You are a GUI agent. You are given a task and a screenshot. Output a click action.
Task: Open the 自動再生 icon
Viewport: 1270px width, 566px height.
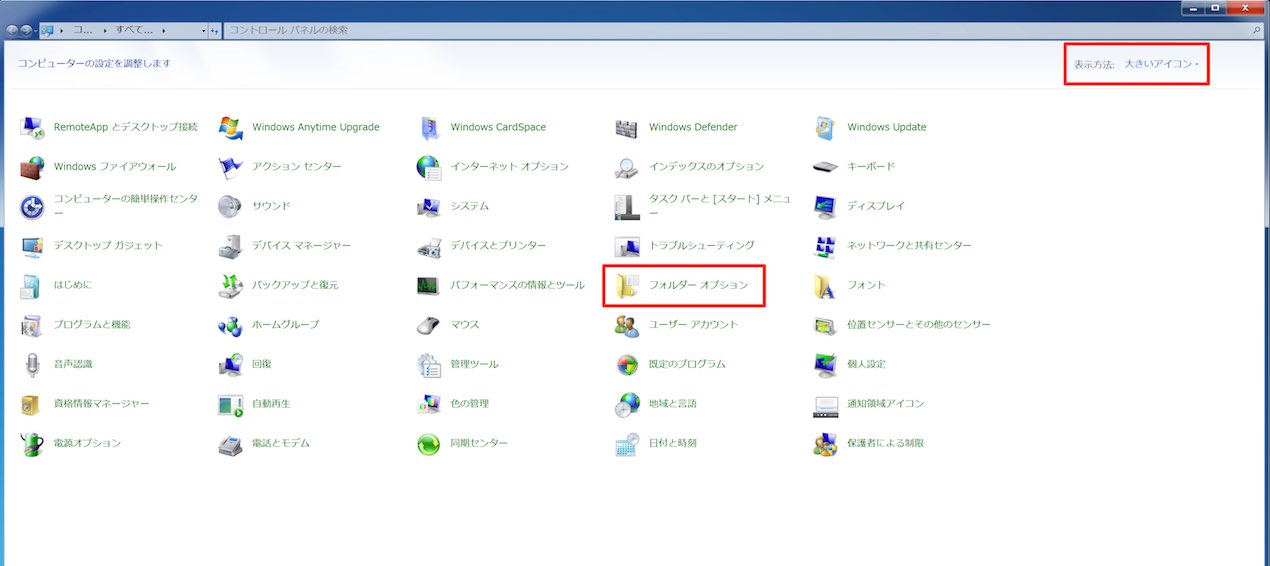[x=230, y=404]
